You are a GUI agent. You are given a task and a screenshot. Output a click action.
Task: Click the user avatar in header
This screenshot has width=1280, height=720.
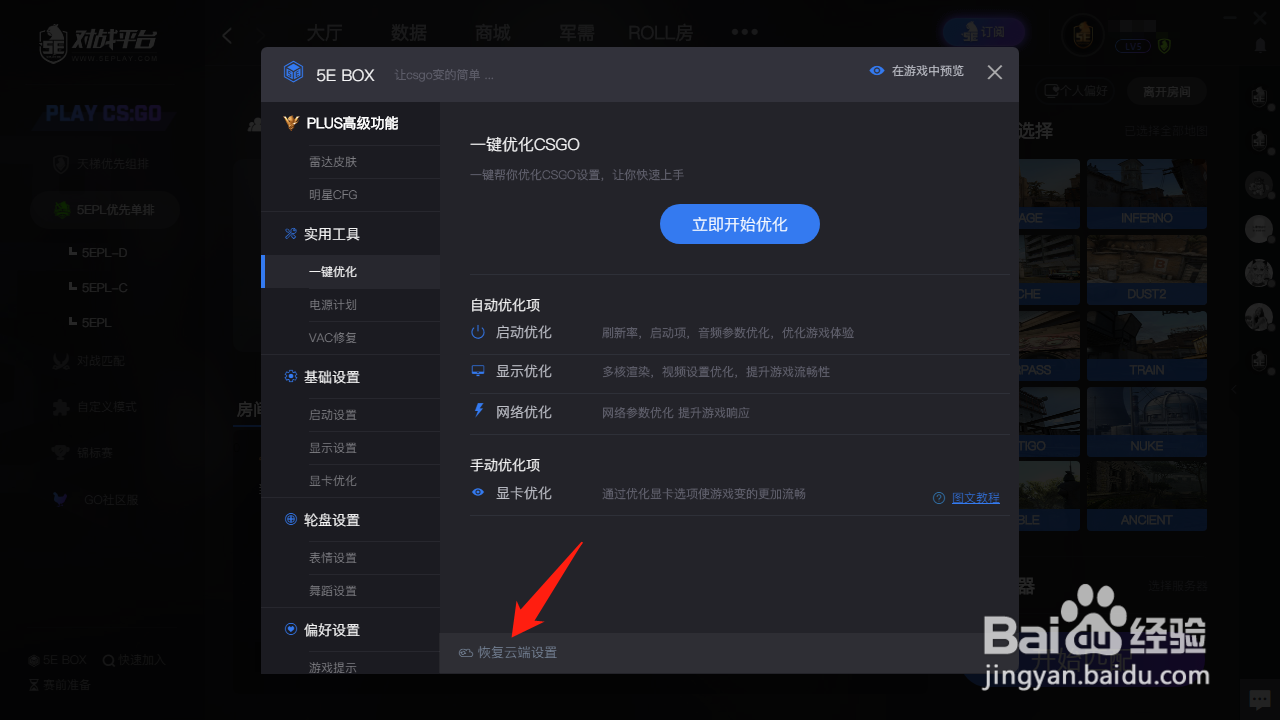[x=1082, y=35]
